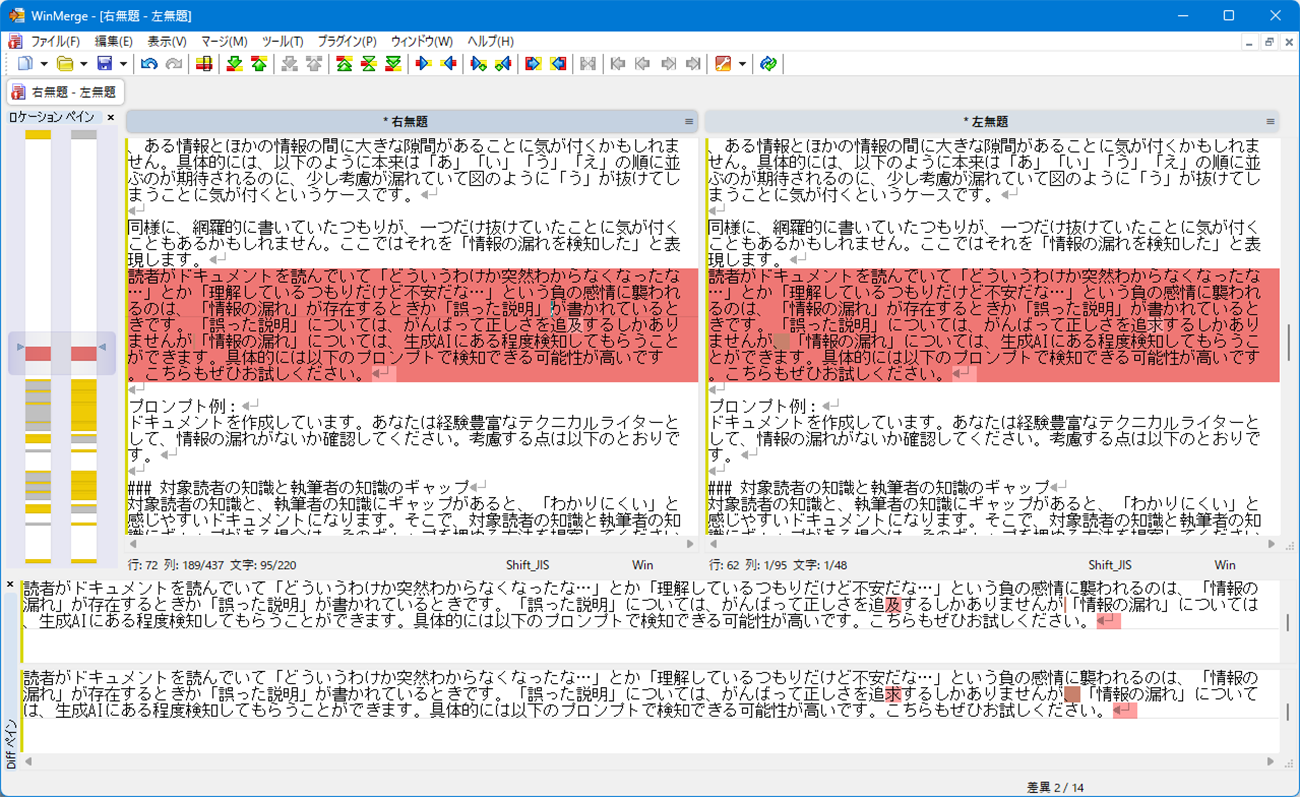Open files with the folder icon

[x=65, y=64]
